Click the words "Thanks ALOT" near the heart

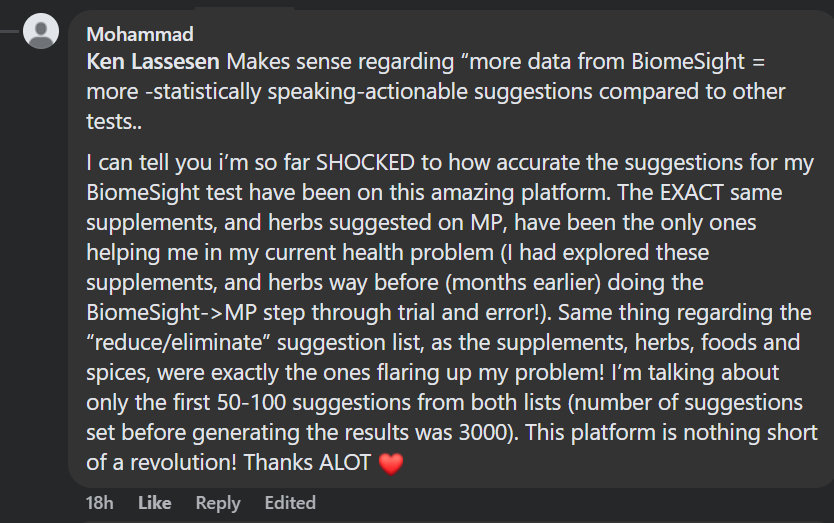307,463
